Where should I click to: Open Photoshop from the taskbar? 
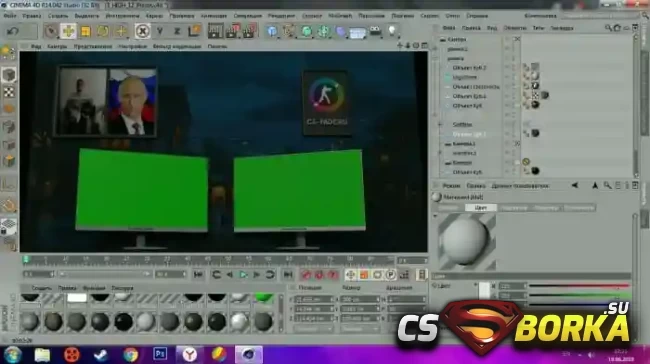[160, 354]
